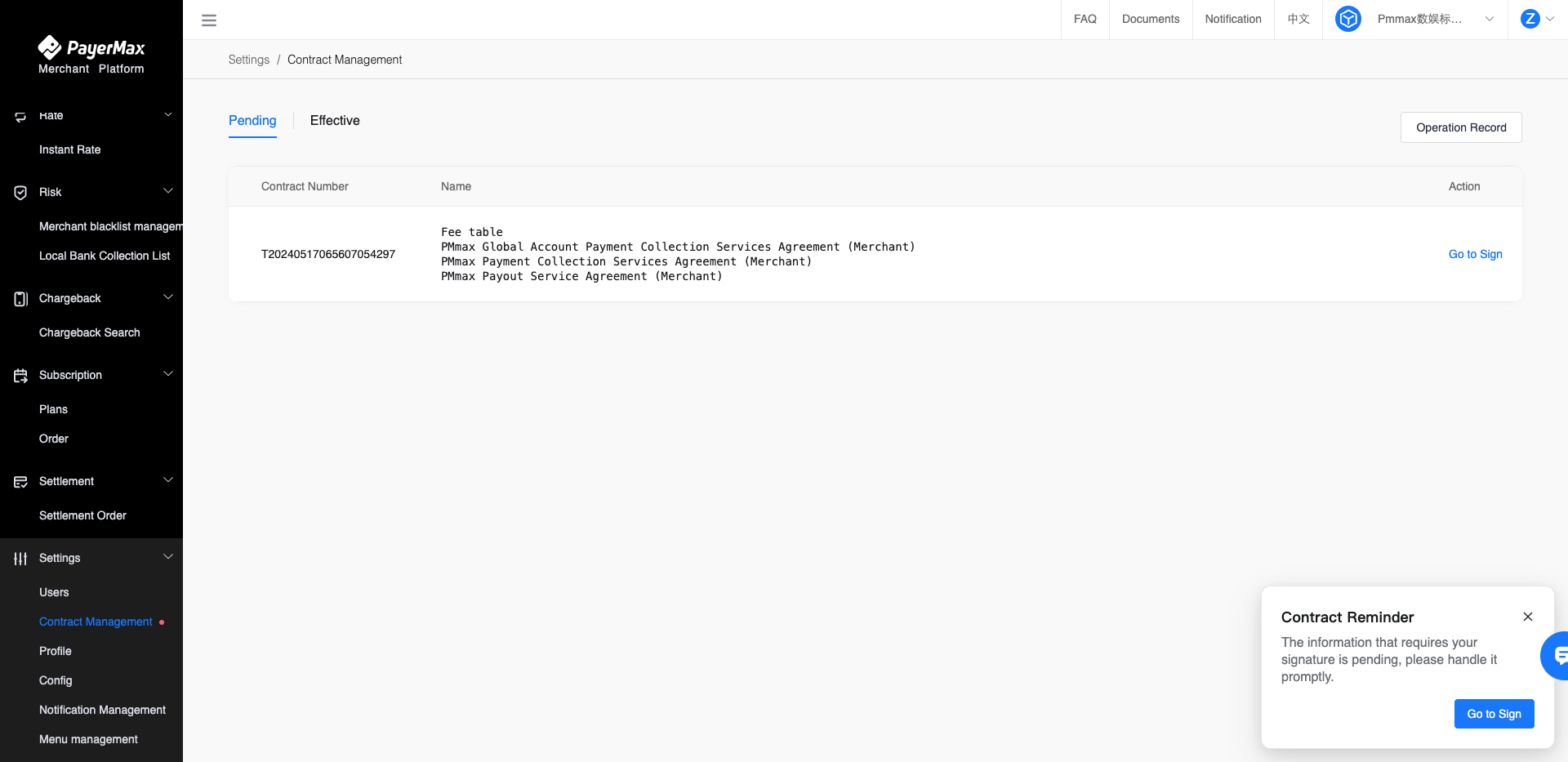1568x762 pixels.
Task: Open the FAQ link in header
Action: pyautogui.click(x=1085, y=19)
